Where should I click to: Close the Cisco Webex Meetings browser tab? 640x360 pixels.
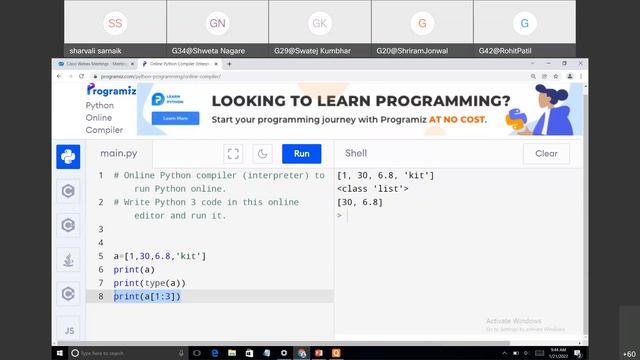pos(132,64)
